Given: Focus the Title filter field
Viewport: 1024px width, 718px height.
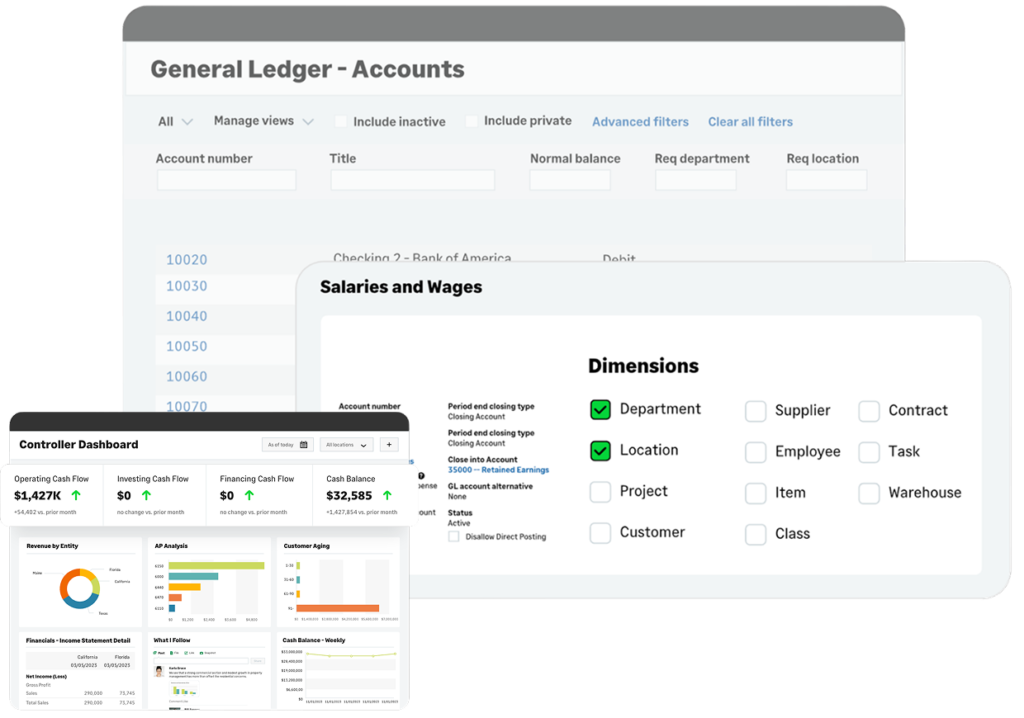Looking at the screenshot, I should coord(413,180).
